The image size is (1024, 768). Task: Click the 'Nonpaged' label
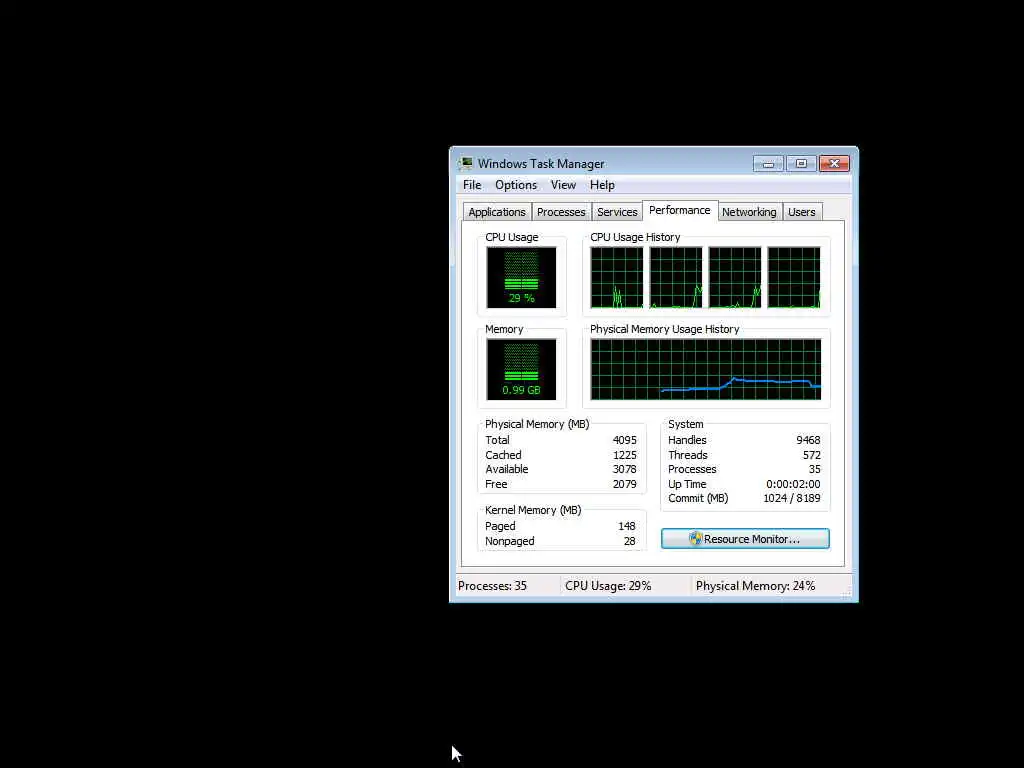point(509,541)
